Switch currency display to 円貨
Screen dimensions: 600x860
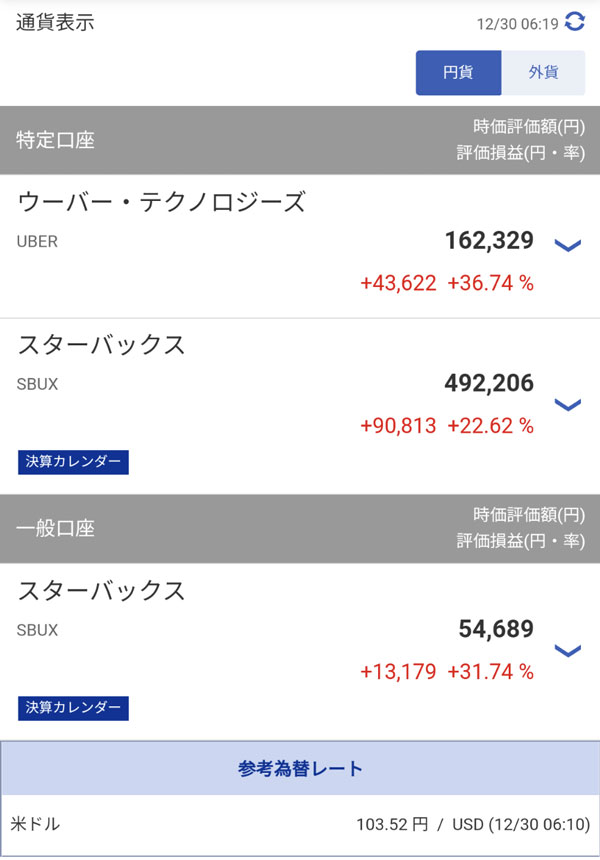point(458,72)
